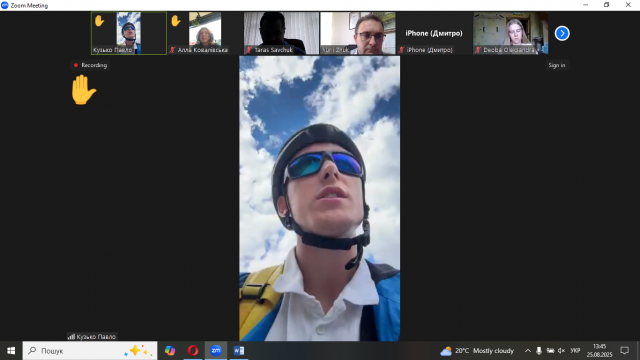Image resolution: width=640 pixels, height=360 pixels.
Task: Click the Recording indicator
Action: (x=90, y=65)
